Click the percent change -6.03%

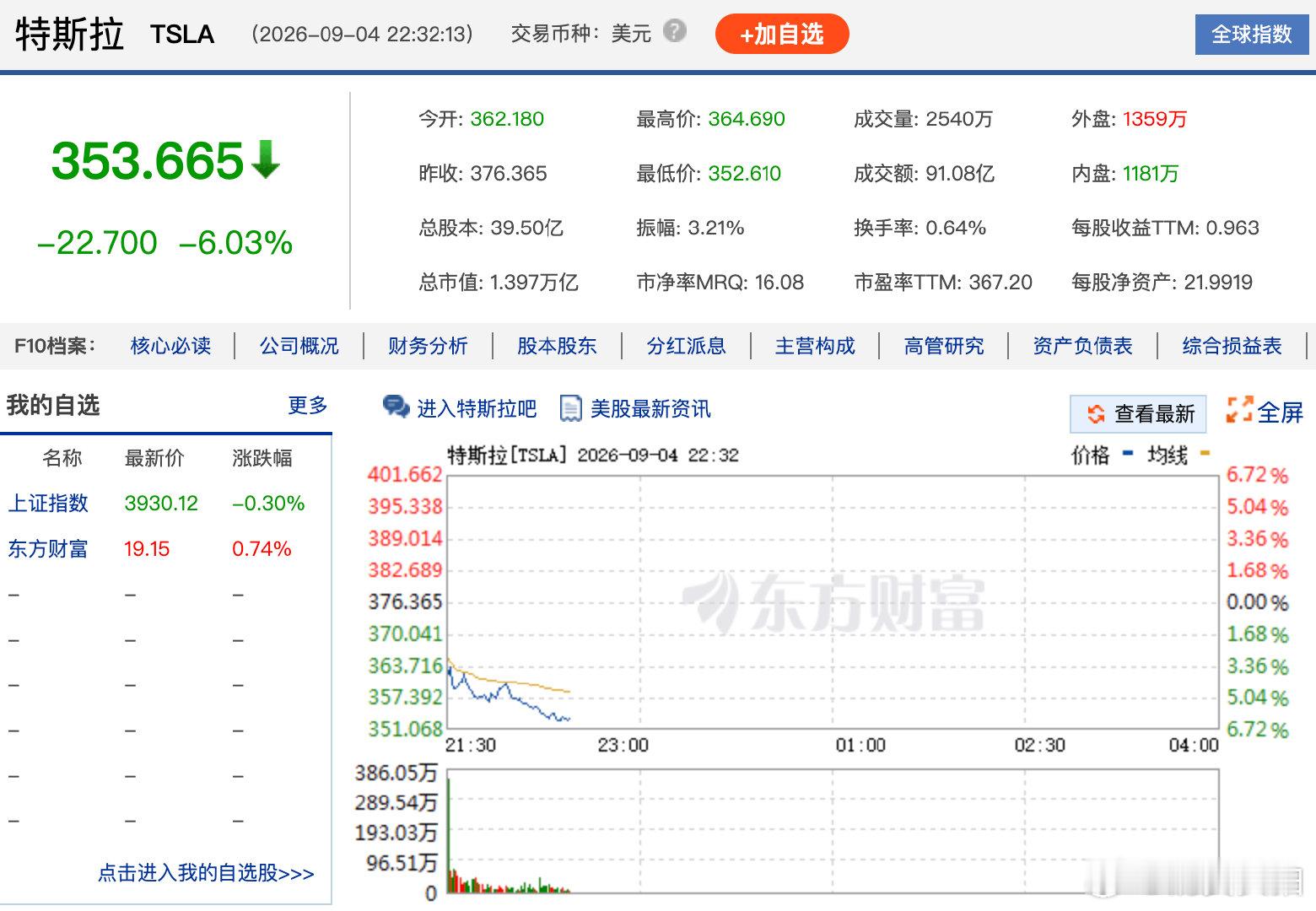pos(235,243)
